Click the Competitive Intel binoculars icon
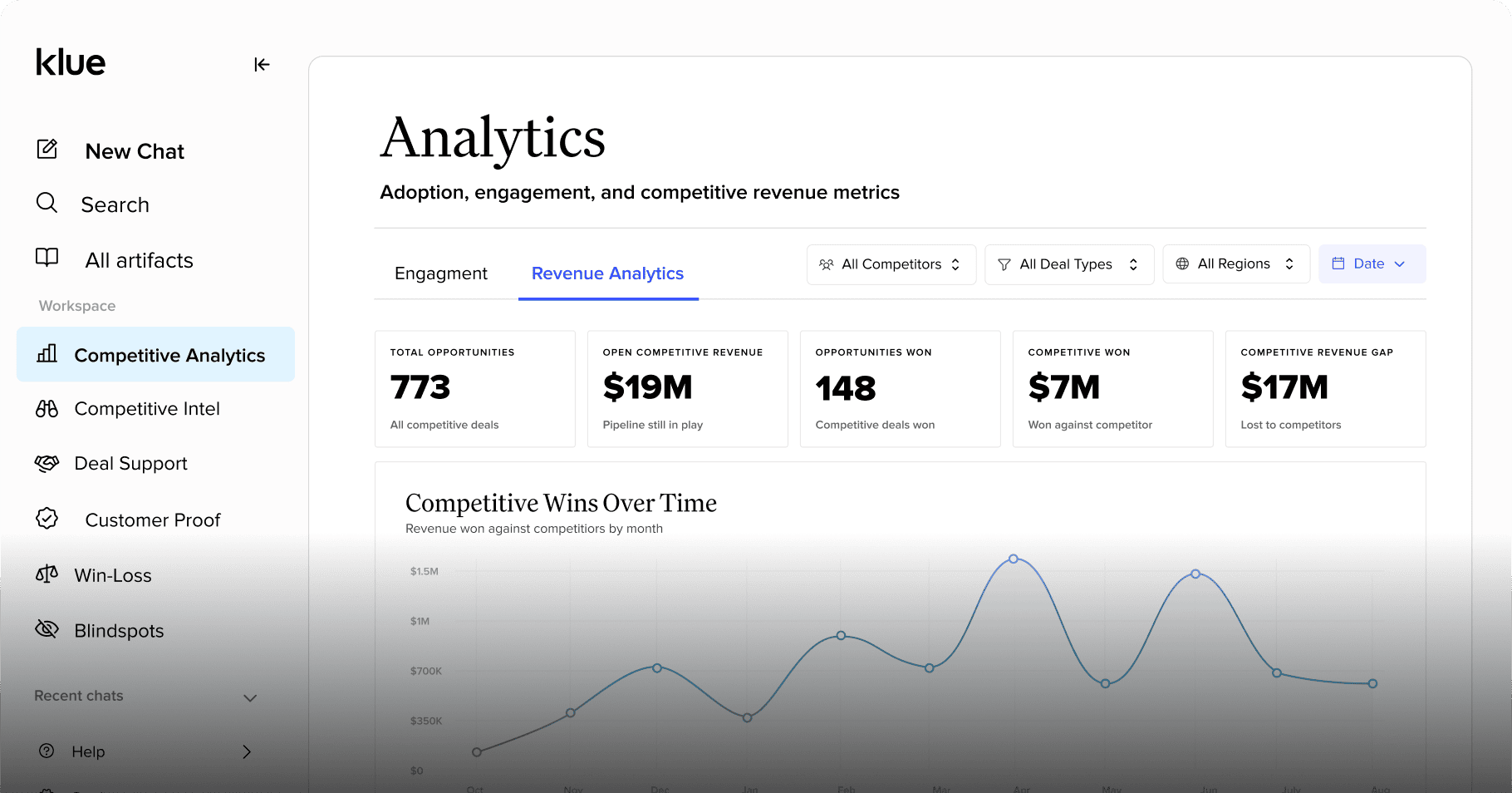This screenshot has height=793, width=1512. click(47, 408)
